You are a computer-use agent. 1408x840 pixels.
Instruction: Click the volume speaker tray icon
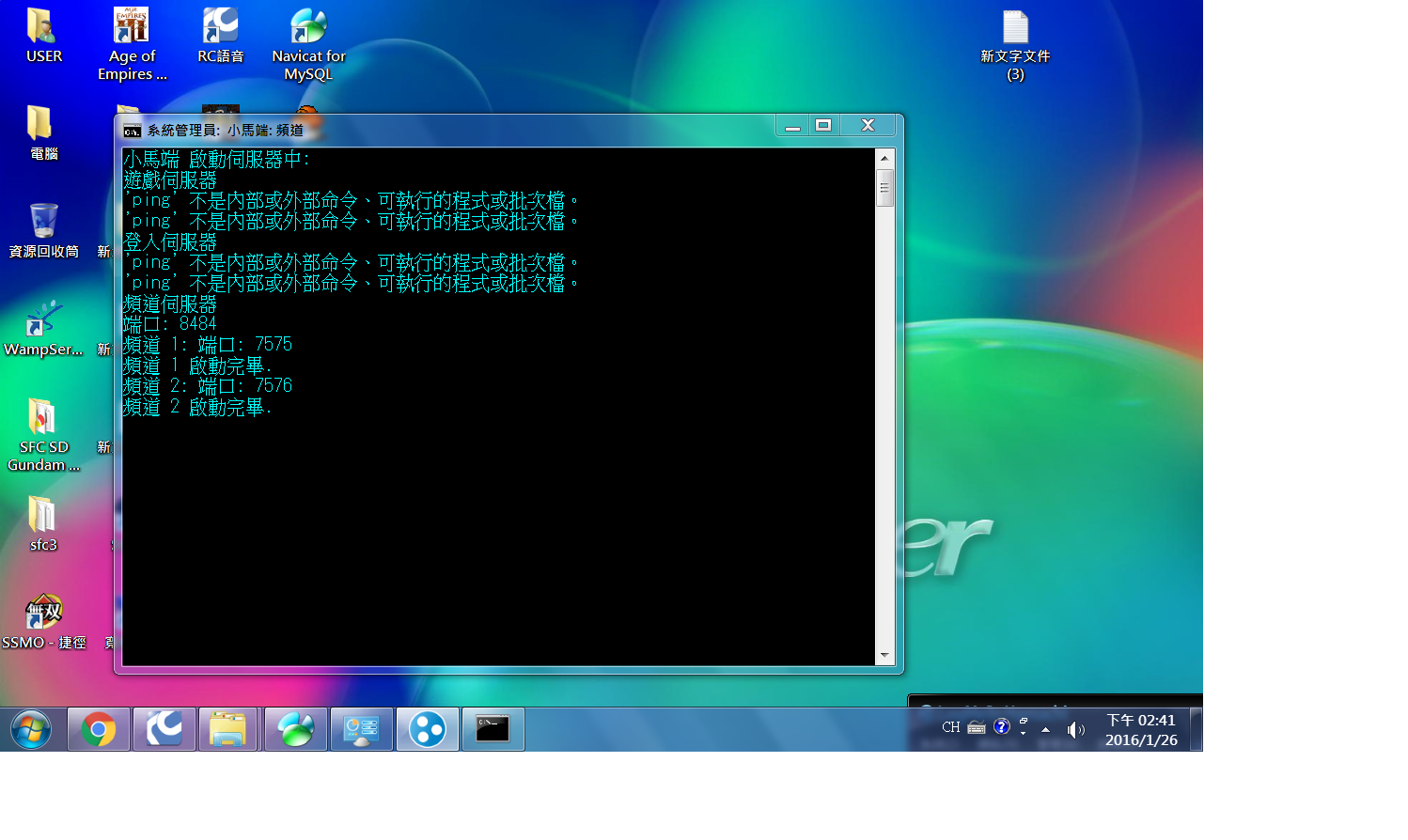(1075, 729)
